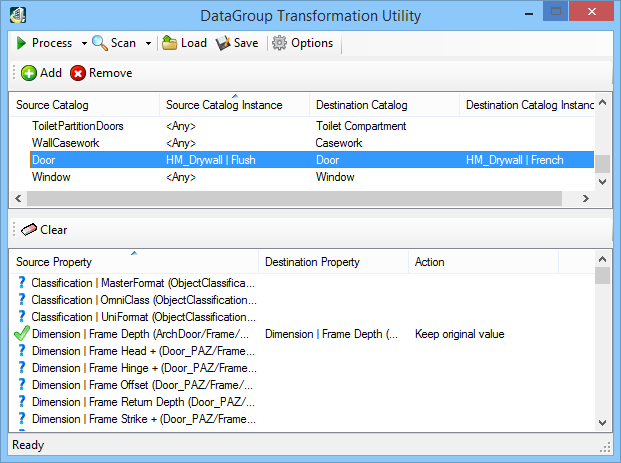Image resolution: width=621 pixels, height=463 pixels.
Task: Click Destination Catalog column header
Action: point(385,105)
